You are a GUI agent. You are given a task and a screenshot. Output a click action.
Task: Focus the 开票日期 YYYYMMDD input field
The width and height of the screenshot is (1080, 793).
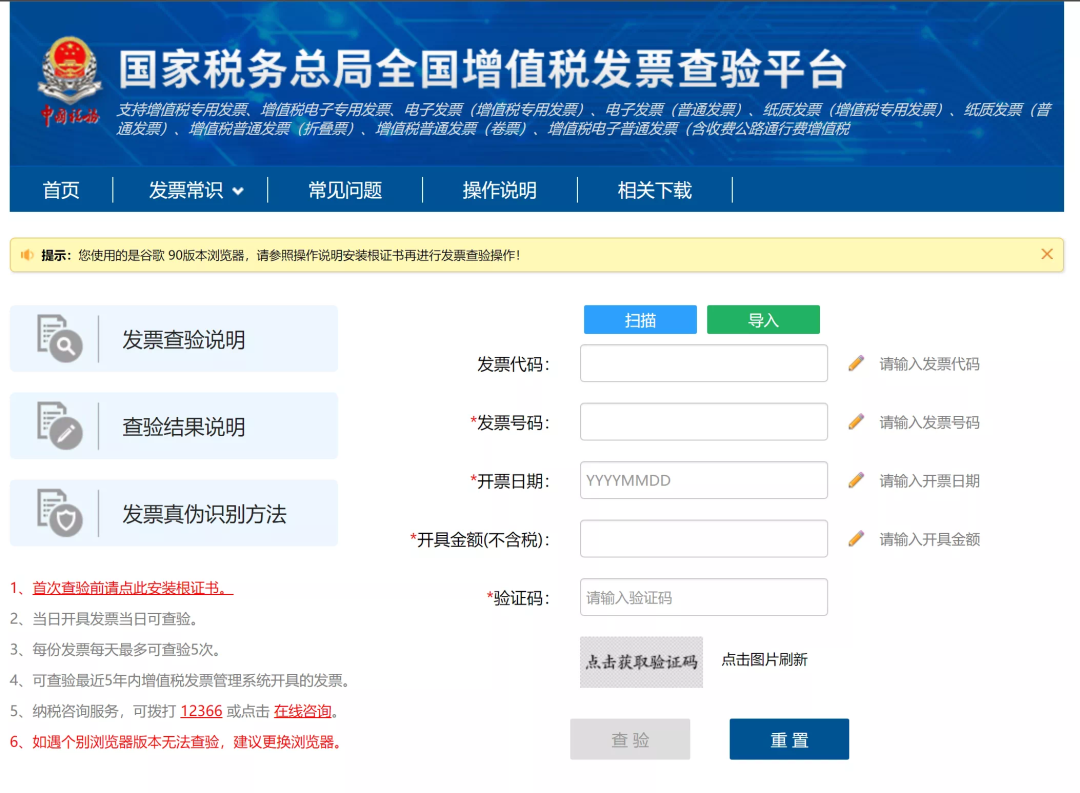click(x=704, y=480)
